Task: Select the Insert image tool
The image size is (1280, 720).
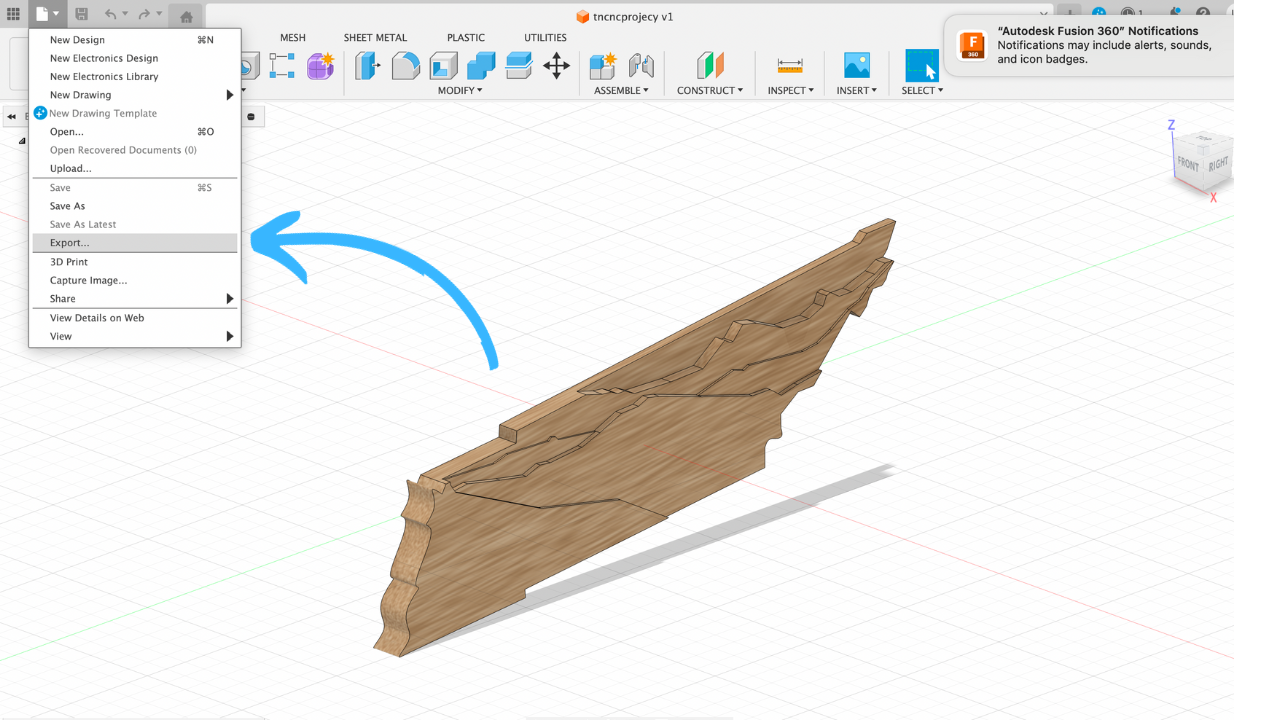Action: 857,66
